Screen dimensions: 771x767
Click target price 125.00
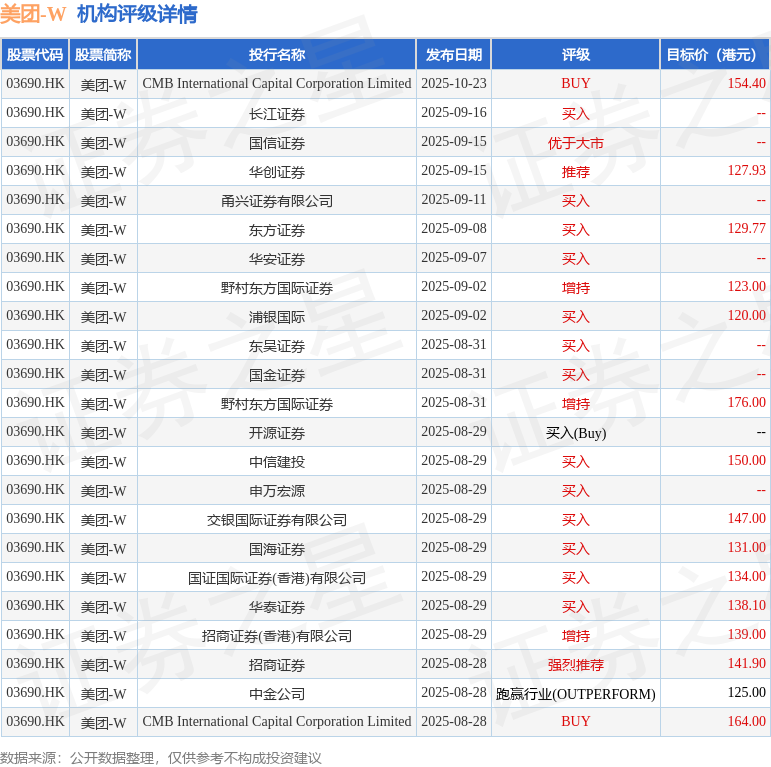pos(746,692)
